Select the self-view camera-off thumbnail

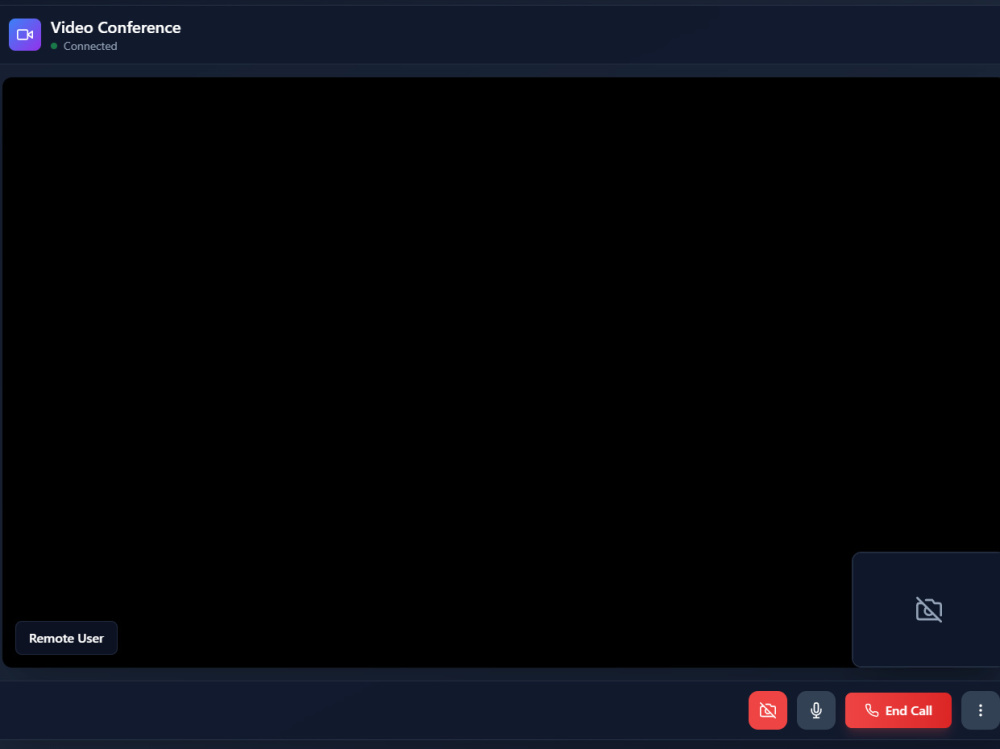point(927,610)
